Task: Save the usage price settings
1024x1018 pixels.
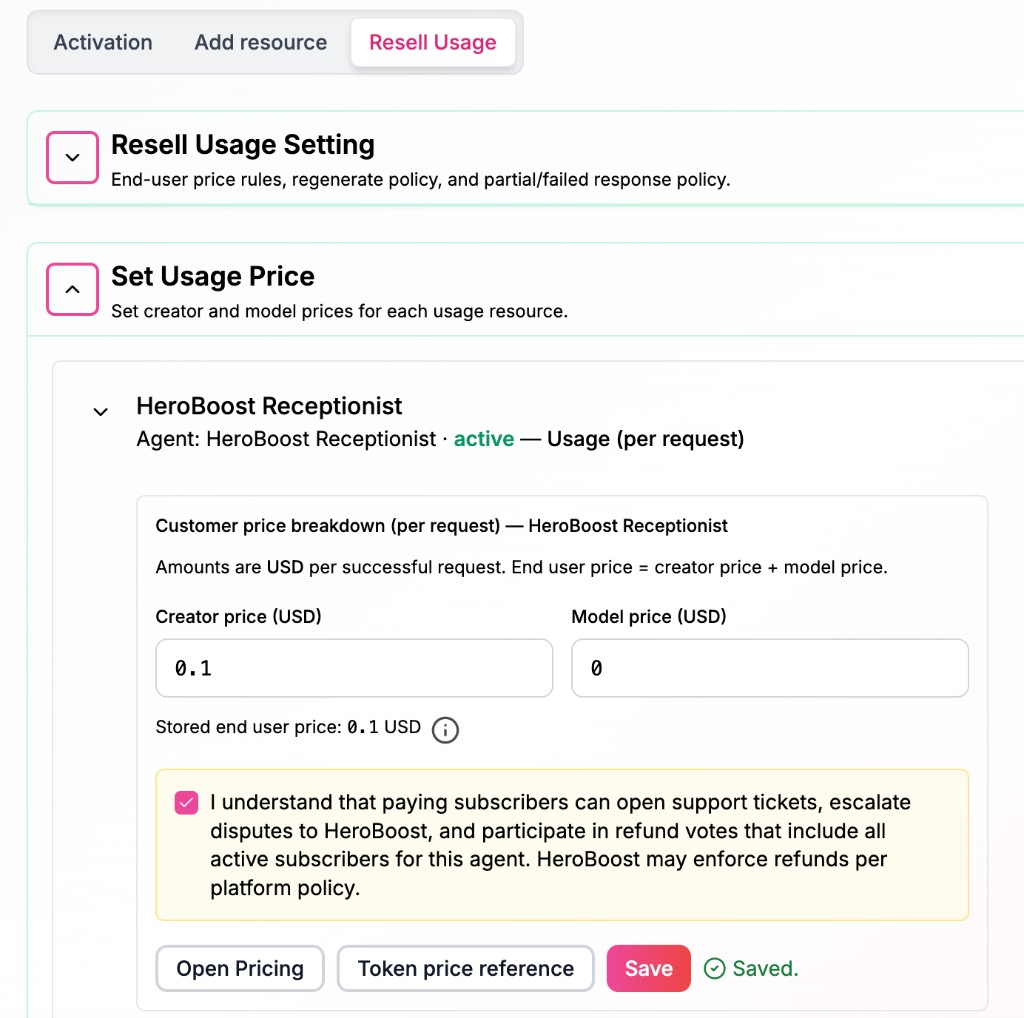Action: click(x=648, y=968)
